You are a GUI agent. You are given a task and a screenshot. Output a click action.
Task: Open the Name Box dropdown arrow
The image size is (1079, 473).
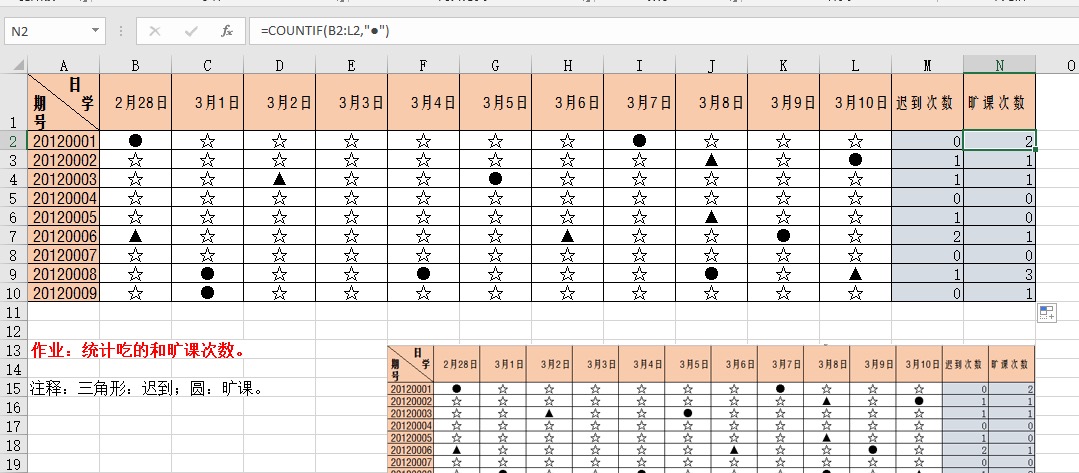click(95, 31)
